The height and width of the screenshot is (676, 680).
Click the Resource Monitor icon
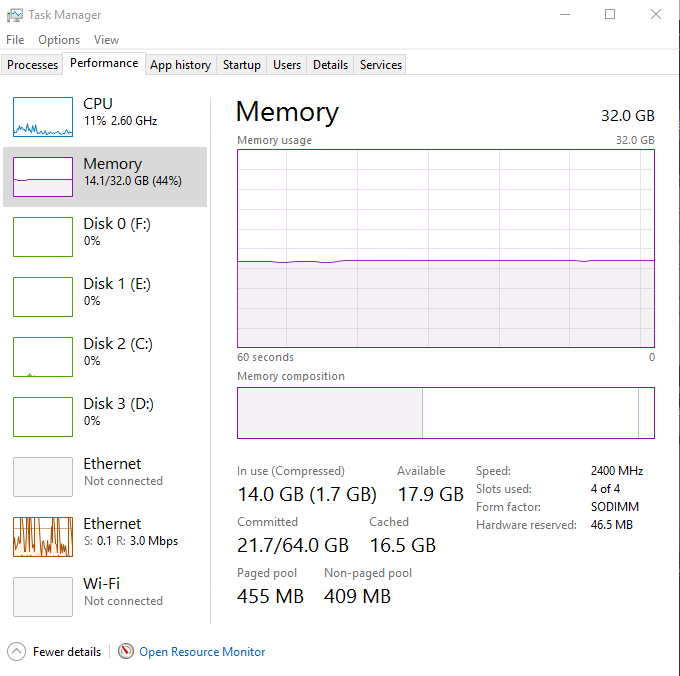point(126,651)
